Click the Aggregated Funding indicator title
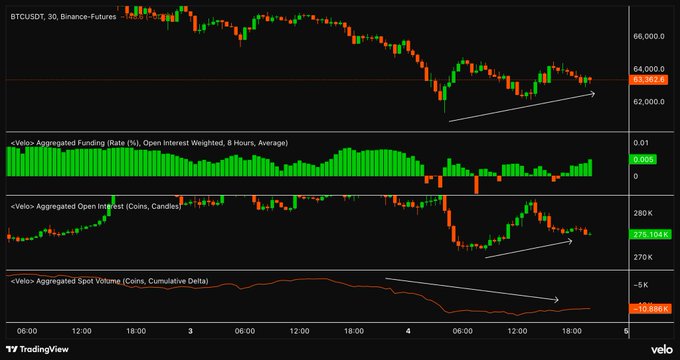This screenshot has width=680, height=360. [x=149, y=142]
